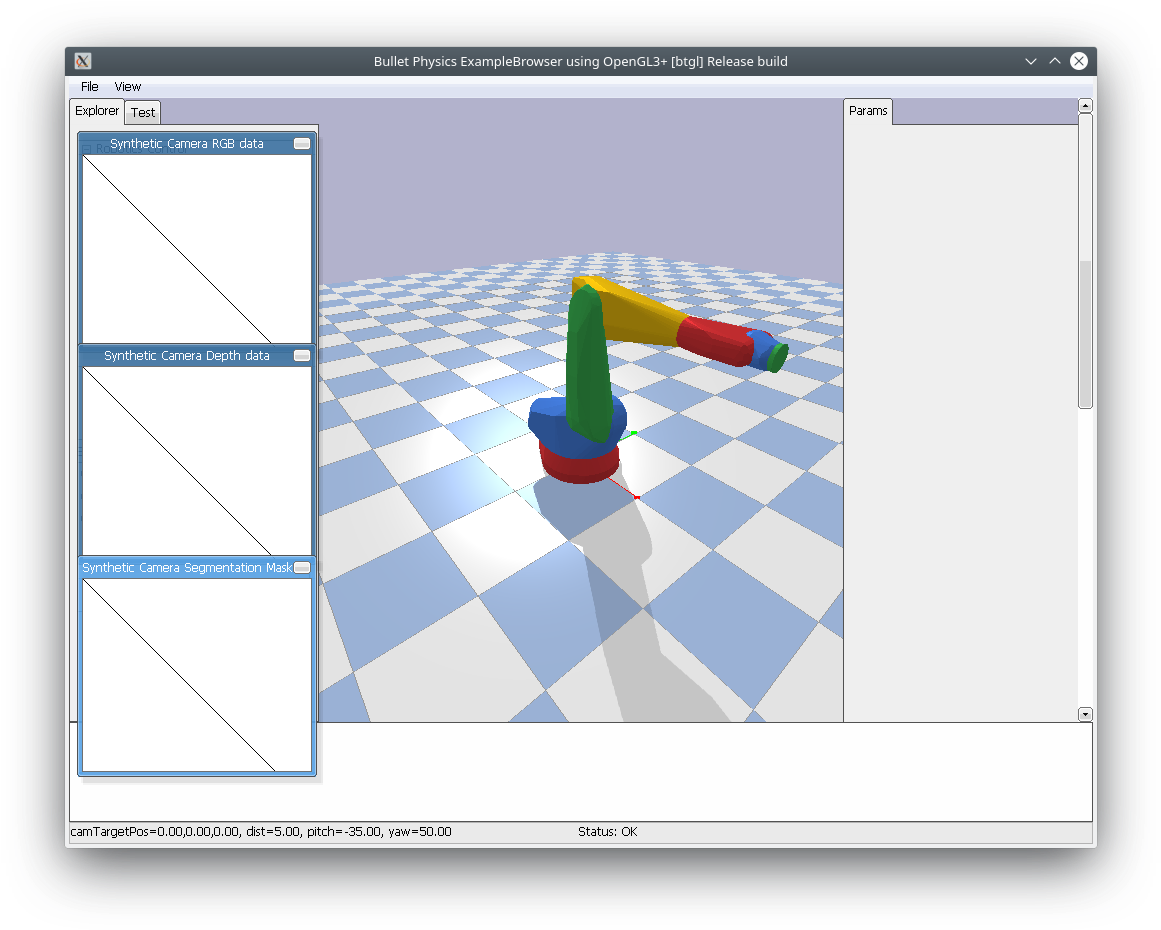The height and width of the screenshot is (930, 1161).
Task: Minimize the Bullet Physics ExampleBrowser window
Action: (x=1031, y=61)
